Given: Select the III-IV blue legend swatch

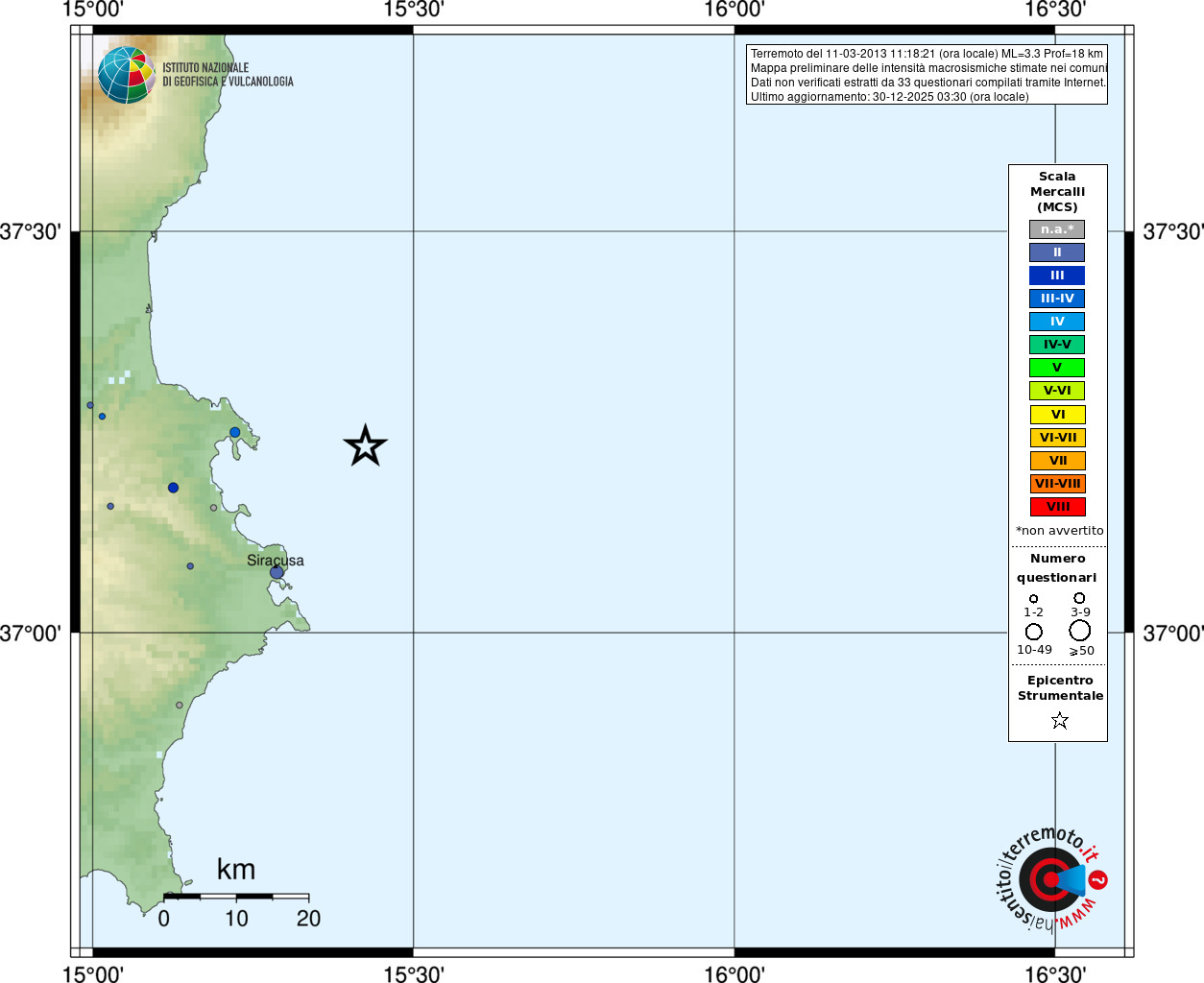Looking at the screenshot, I should [1057, 299].
